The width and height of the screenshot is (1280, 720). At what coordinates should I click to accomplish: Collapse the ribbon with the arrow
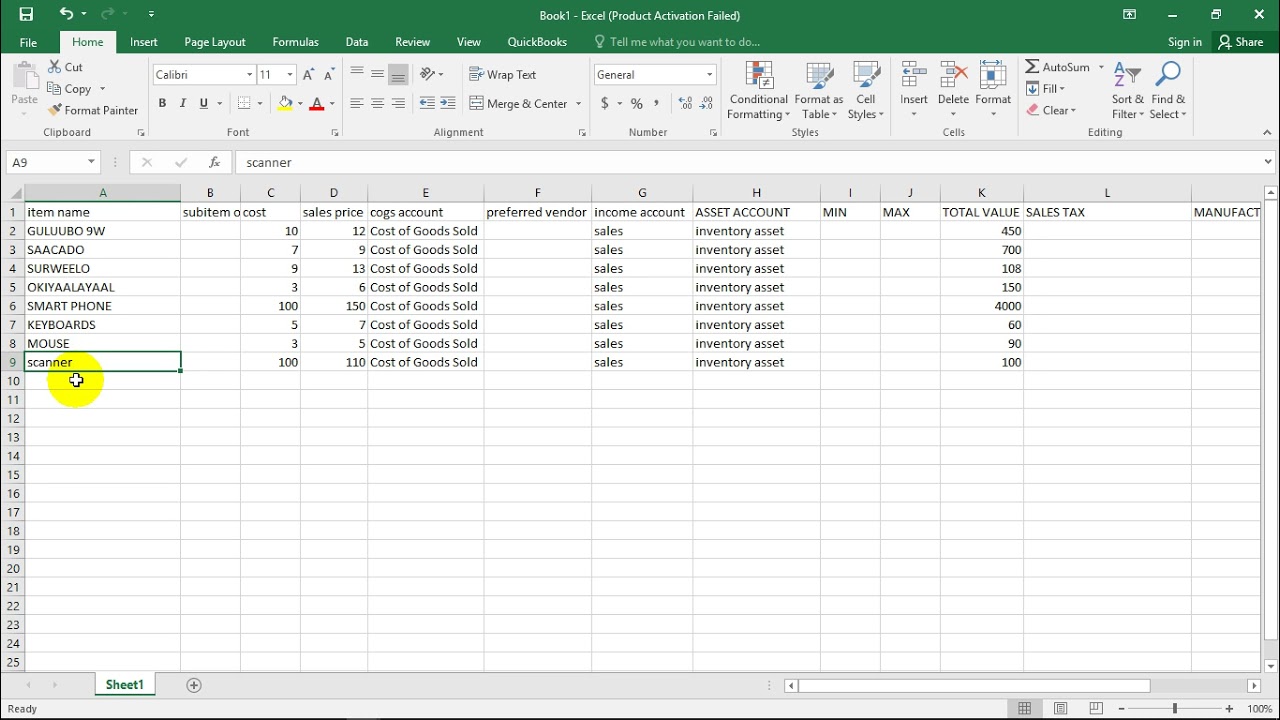coord(1268,132)
